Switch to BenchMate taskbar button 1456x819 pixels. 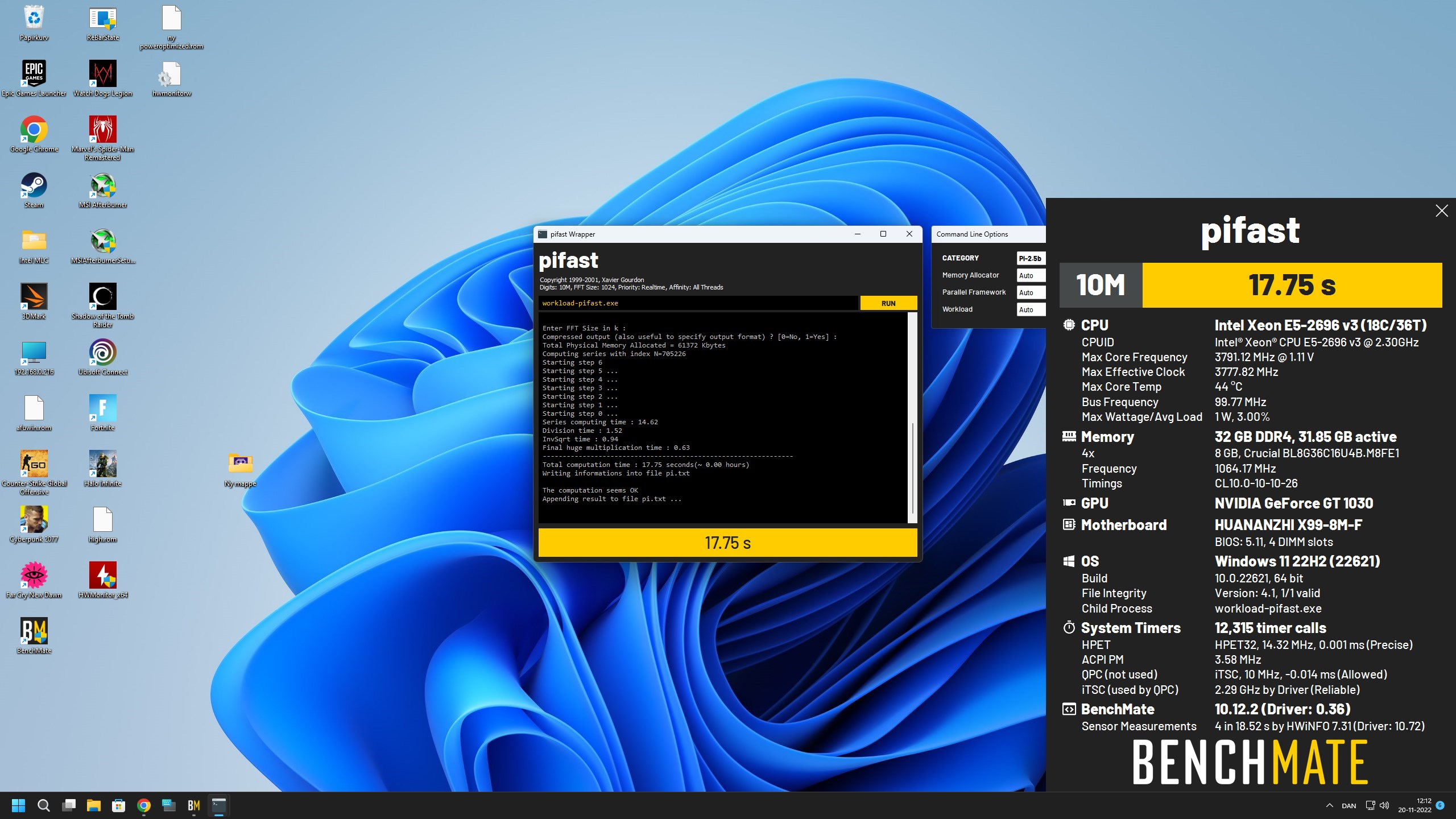point(194,805)
